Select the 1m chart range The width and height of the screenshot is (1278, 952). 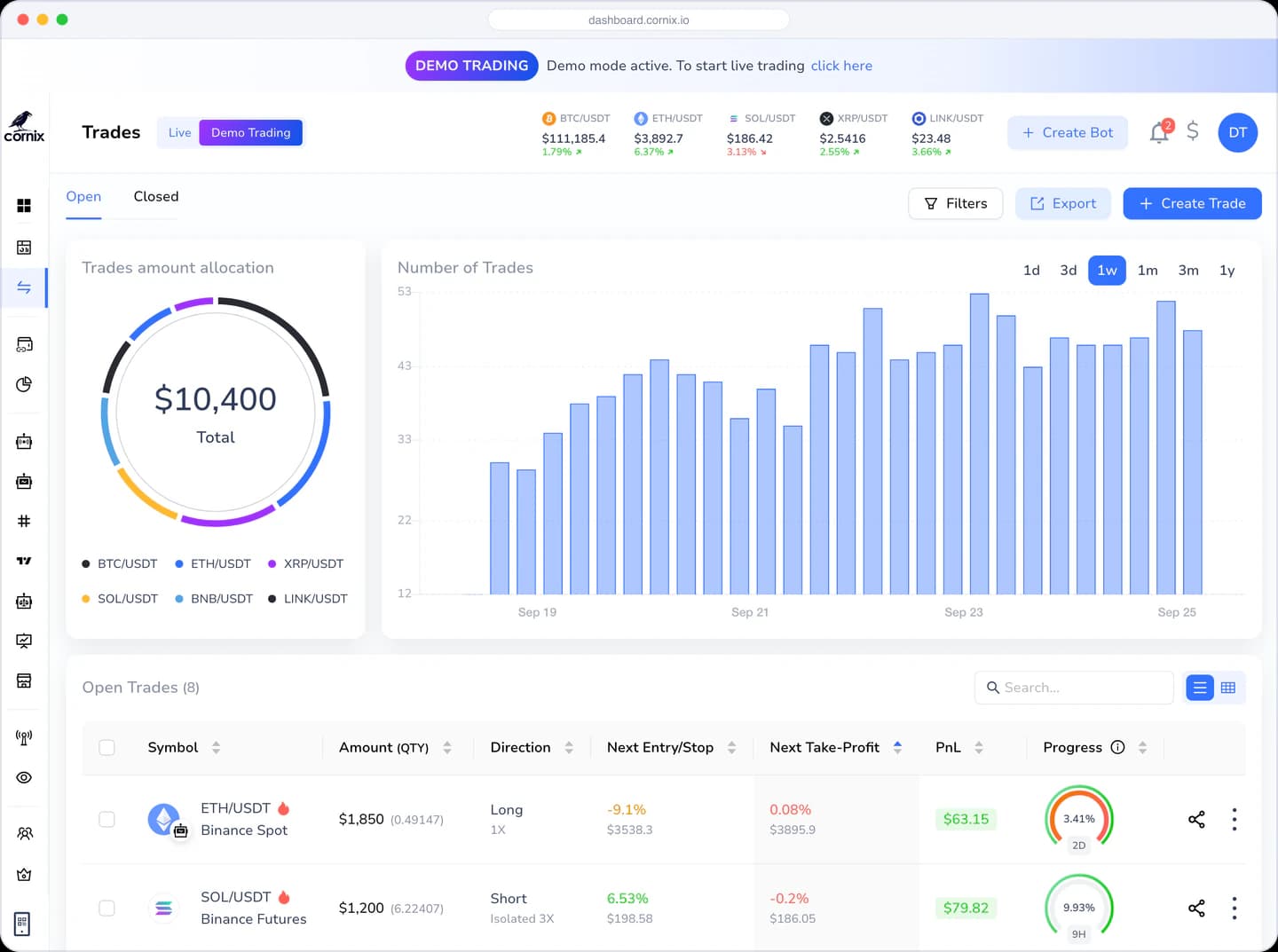(x=1148, y=271)
